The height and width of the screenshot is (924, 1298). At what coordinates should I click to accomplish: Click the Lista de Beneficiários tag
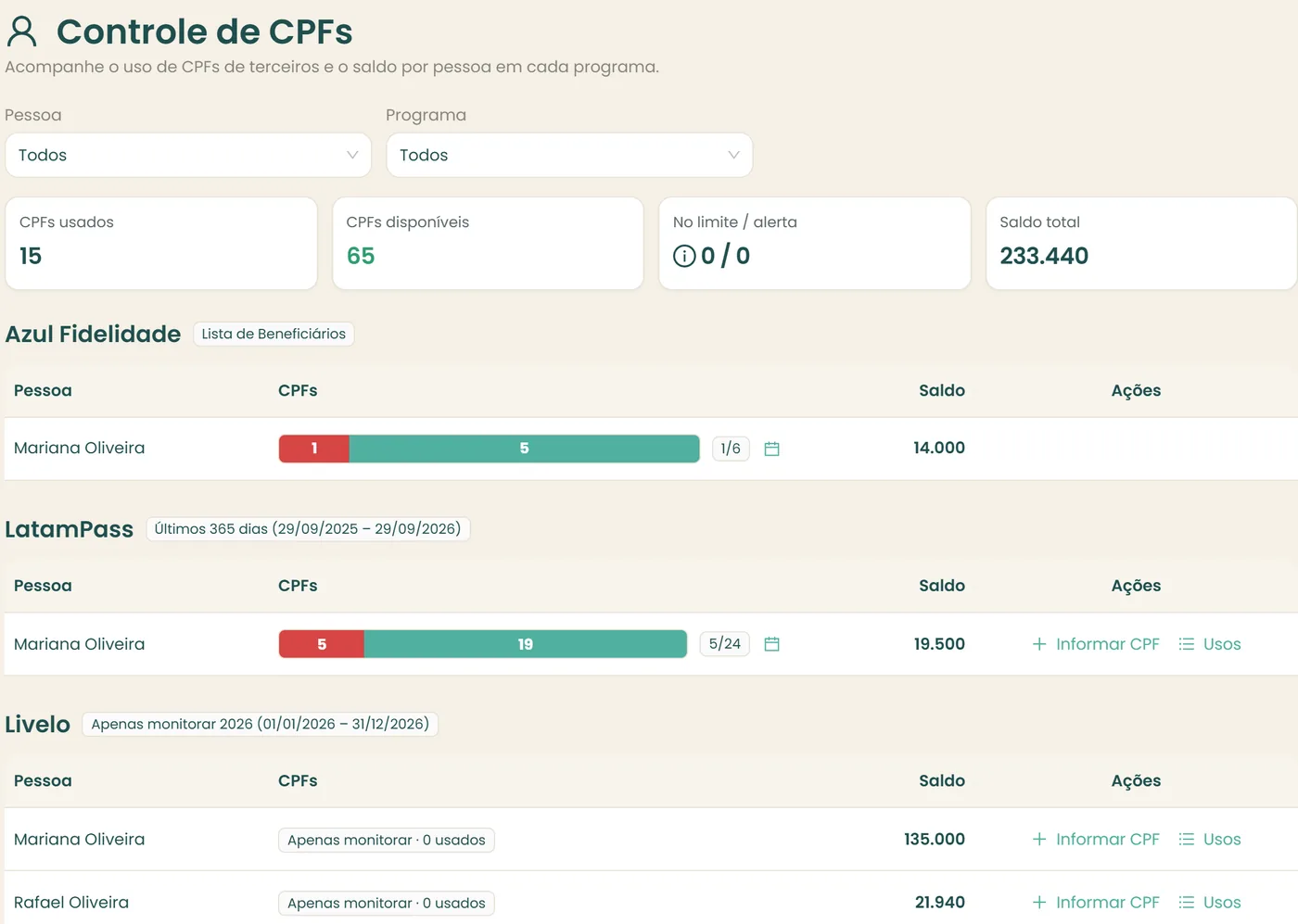click(274, 334)
